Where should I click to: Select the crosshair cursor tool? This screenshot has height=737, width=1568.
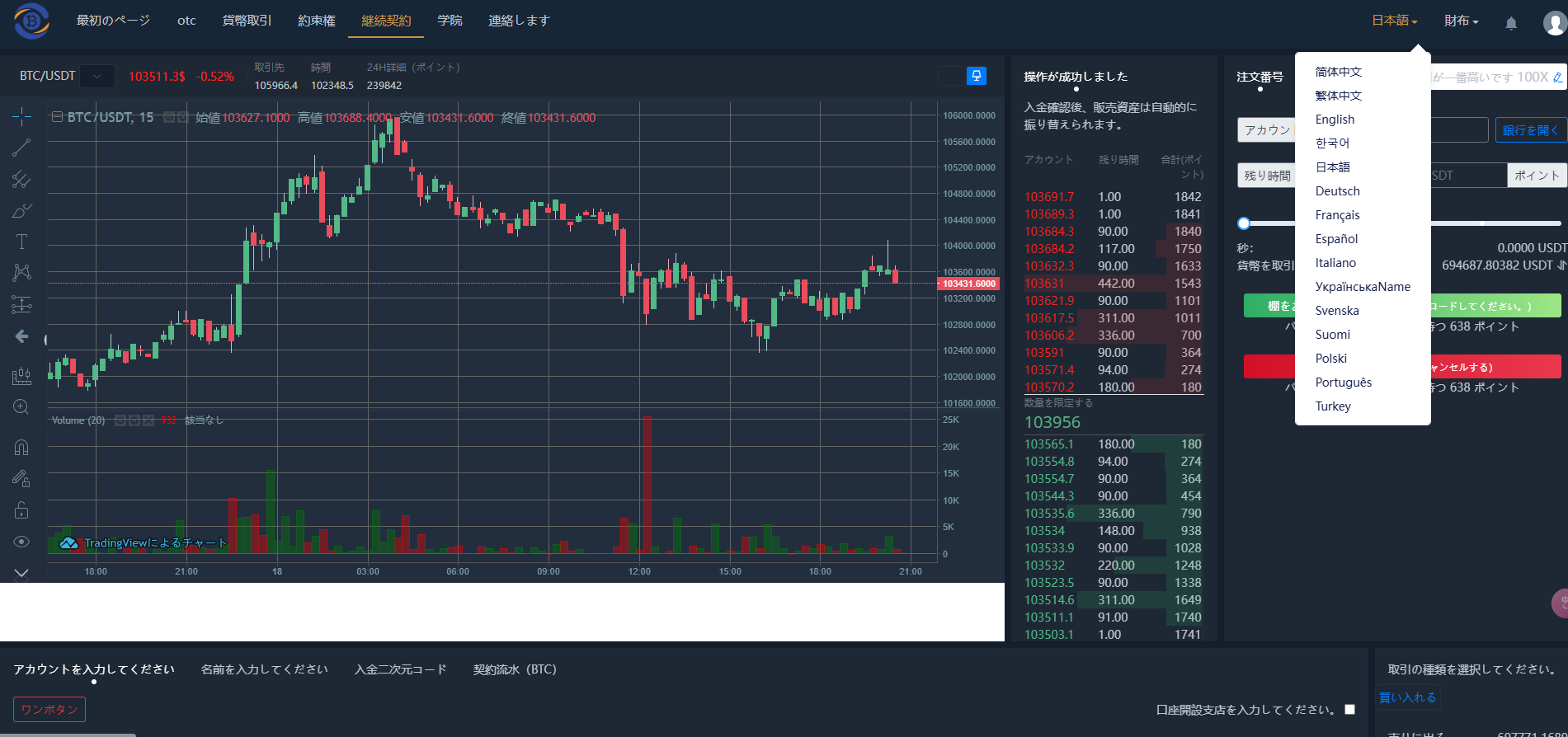pyautogui.click(x=21, y=116)
